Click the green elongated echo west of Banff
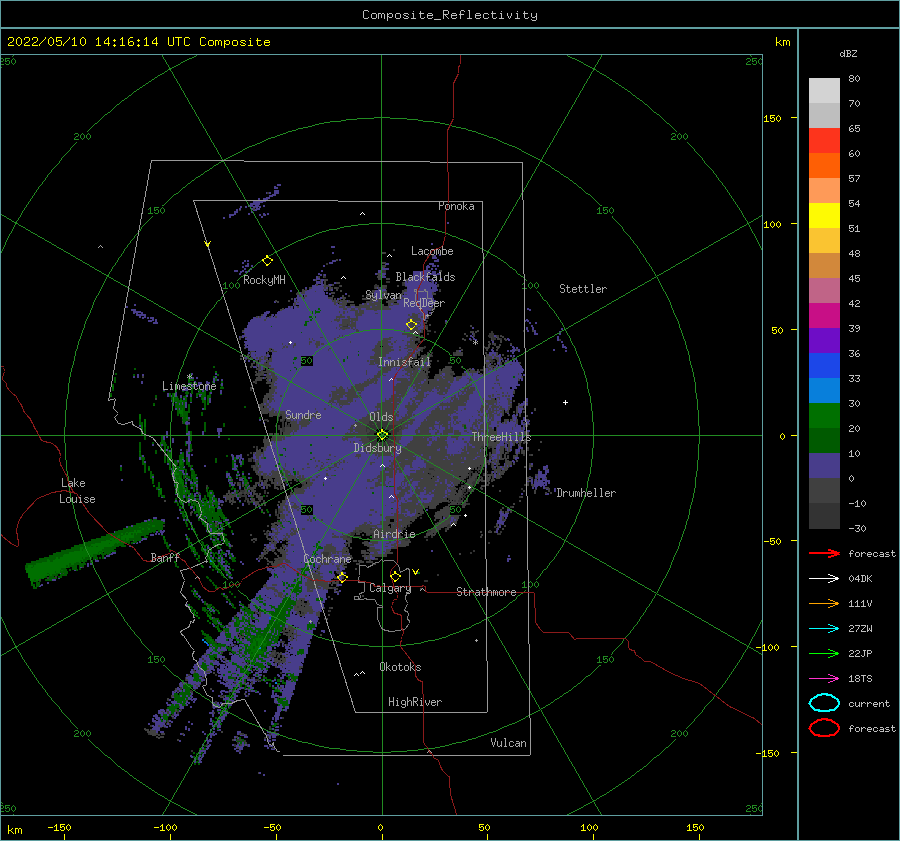The image size is (900, 841). click(95, 552)
